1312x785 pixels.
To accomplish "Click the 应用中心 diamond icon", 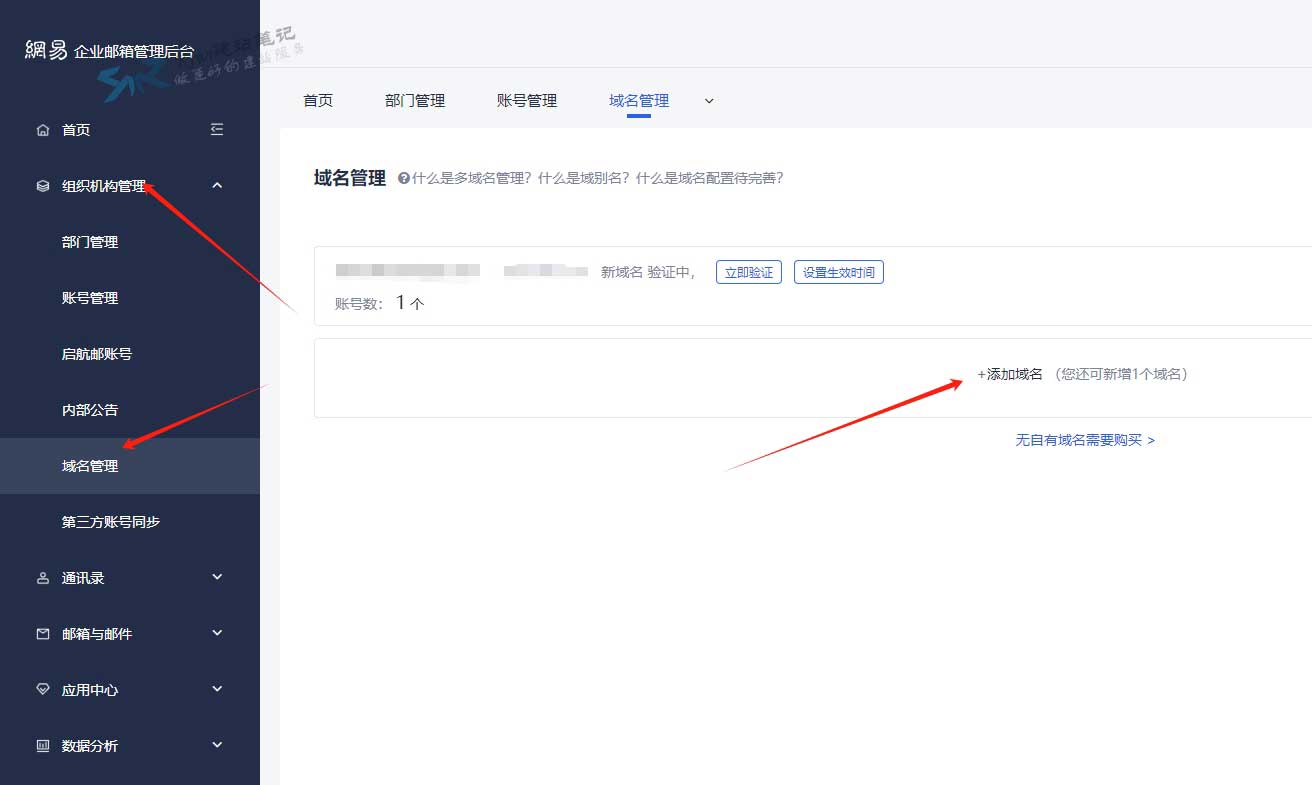I will coord(42,690).
